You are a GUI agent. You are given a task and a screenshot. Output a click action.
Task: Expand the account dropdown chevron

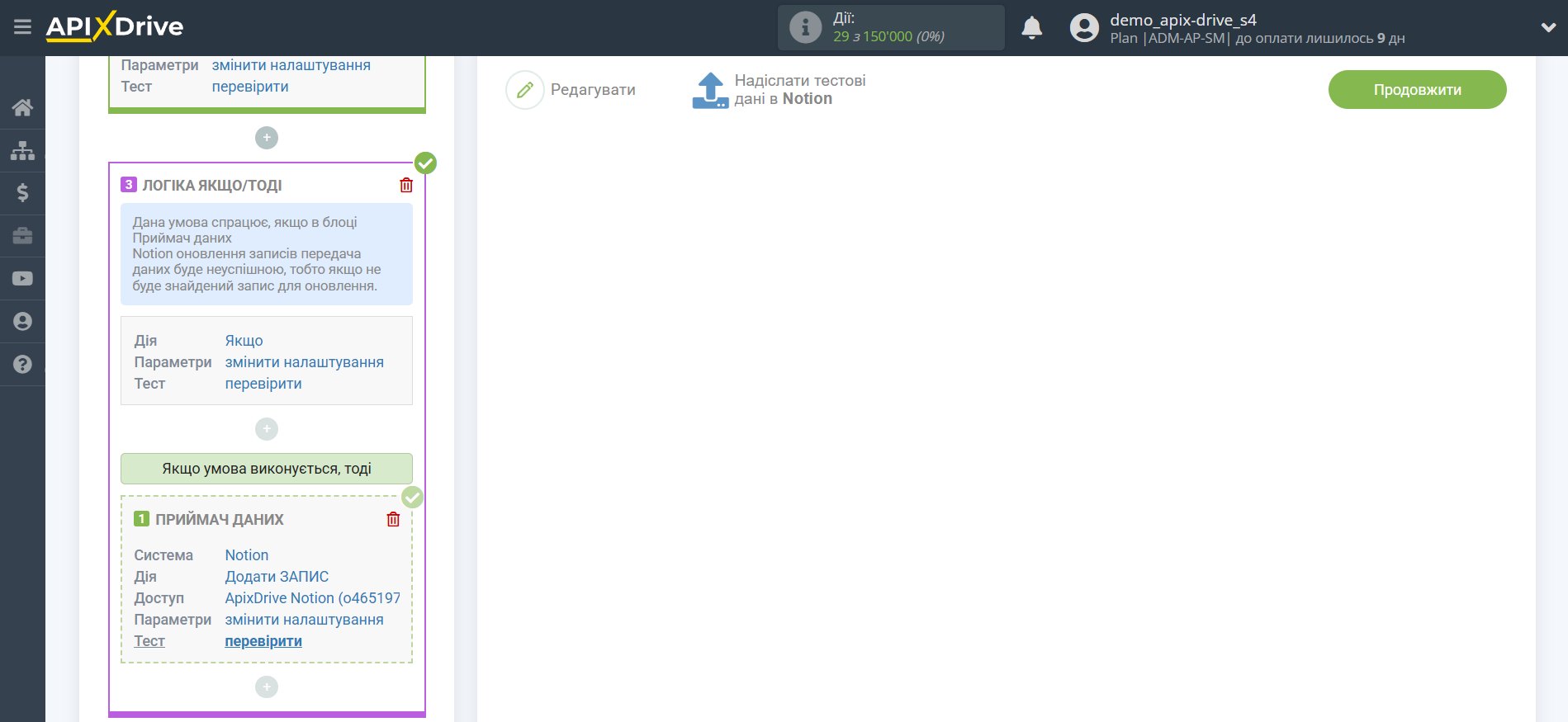[x=1548, y=27]
